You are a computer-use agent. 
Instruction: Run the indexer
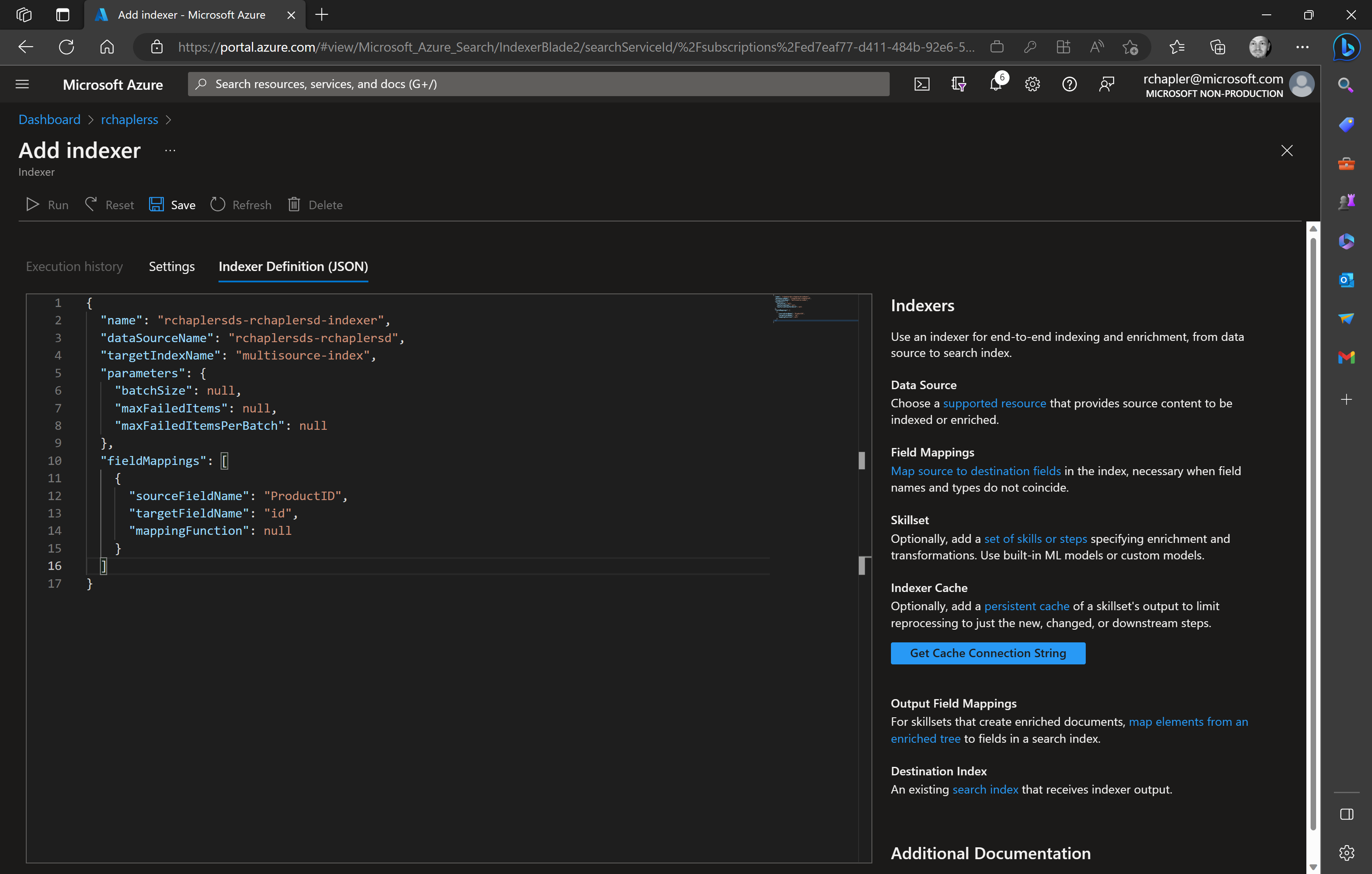[46, 205]
